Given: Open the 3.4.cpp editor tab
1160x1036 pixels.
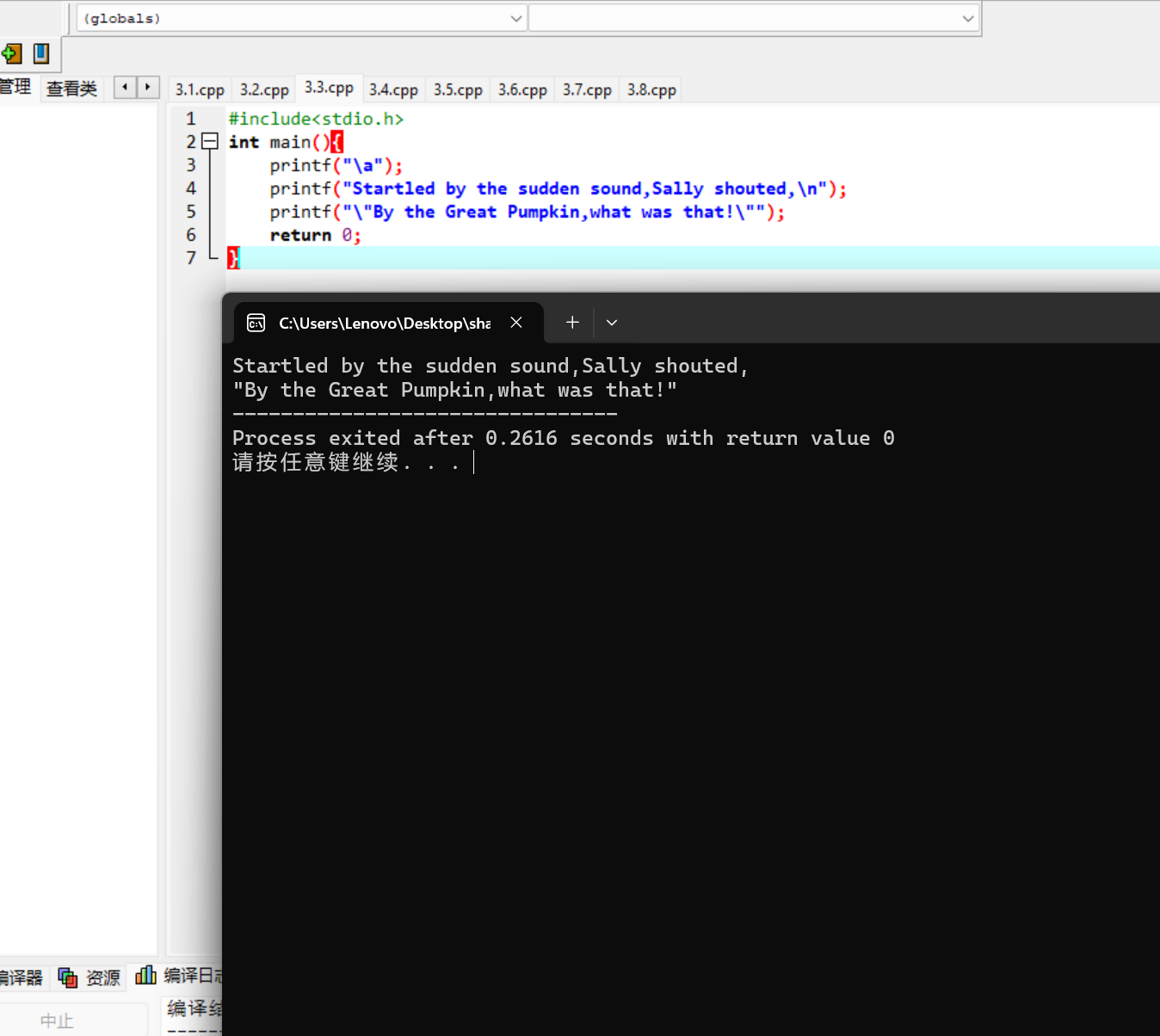Looking at the screenshot, I should 393,89.
